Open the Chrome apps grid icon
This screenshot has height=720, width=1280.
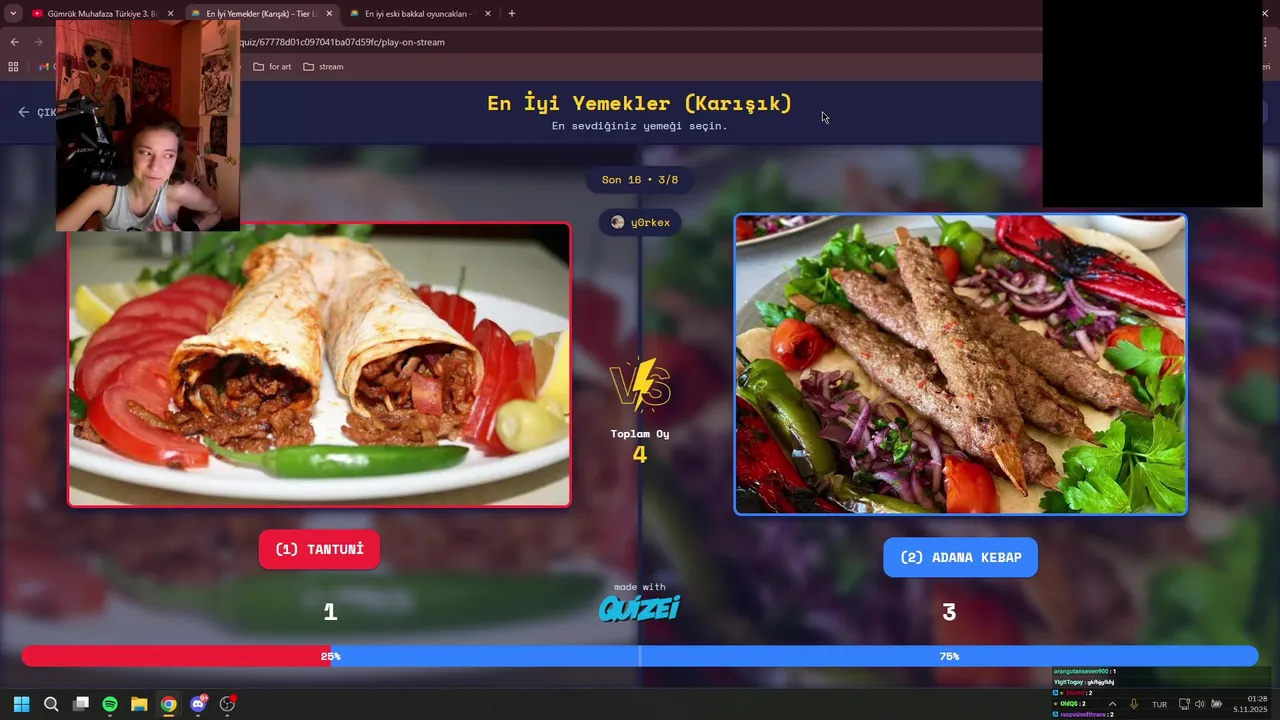pyautogui.click(x=13, y=67)
